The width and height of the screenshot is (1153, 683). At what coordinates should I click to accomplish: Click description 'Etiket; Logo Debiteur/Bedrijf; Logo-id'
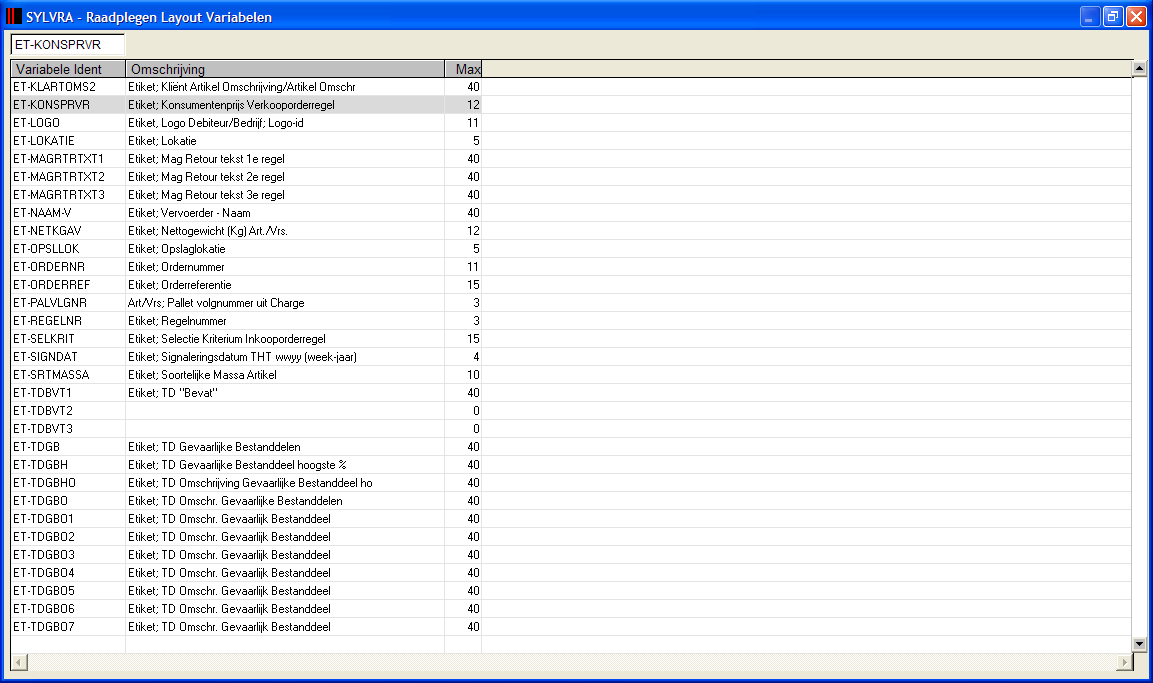point(215,123)
